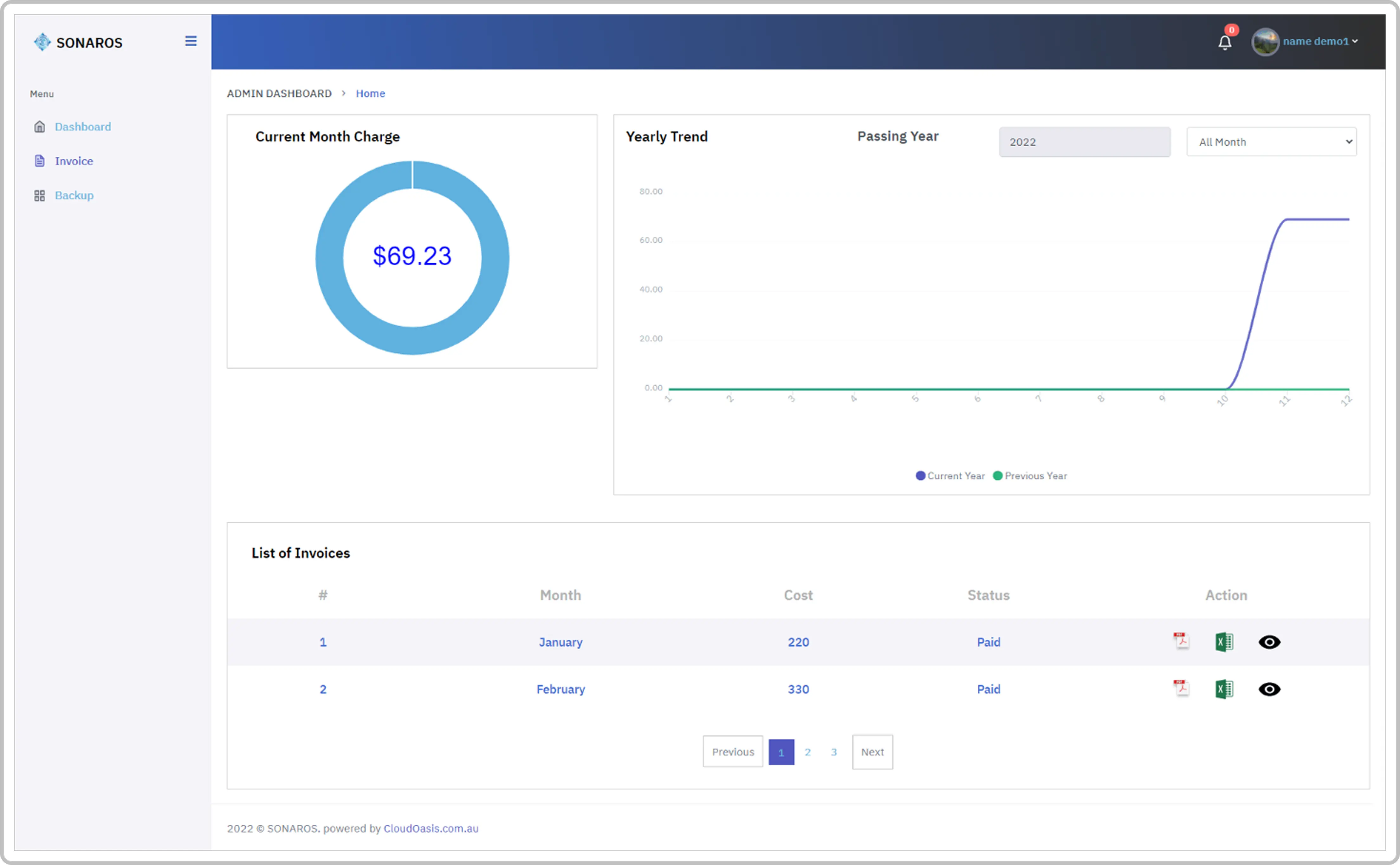The image size is (1400, 865).
Task: View February invoice details via eye icon
Action: pos(1270,689)
